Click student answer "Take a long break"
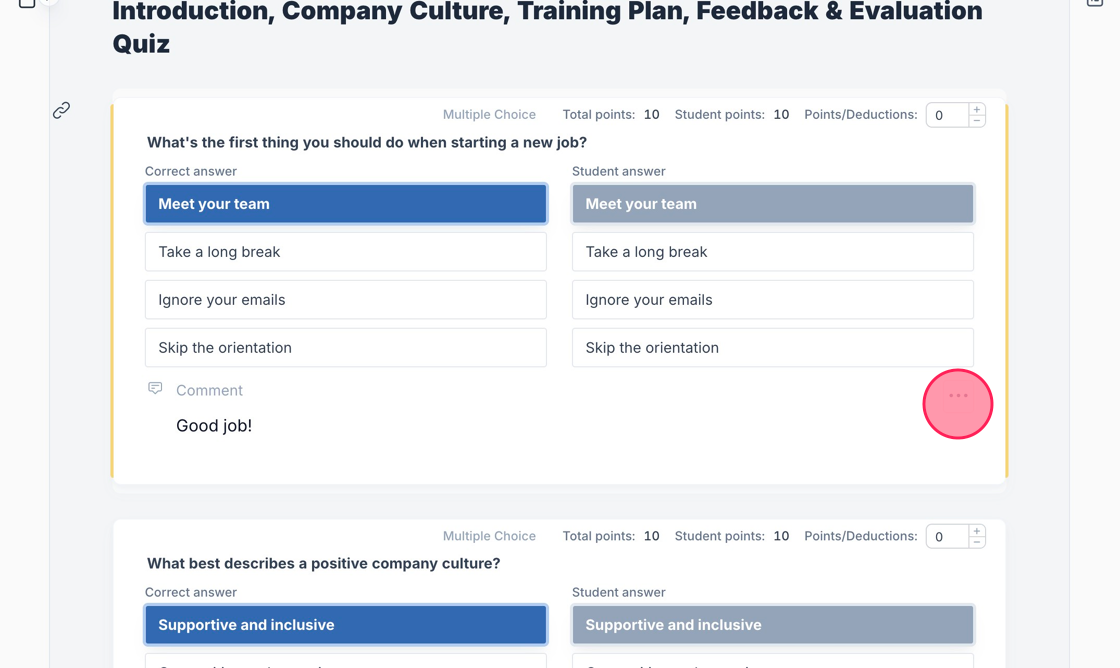Viewport: 1120px width, 668px height. pyautogui.click(x=772, y=252)
